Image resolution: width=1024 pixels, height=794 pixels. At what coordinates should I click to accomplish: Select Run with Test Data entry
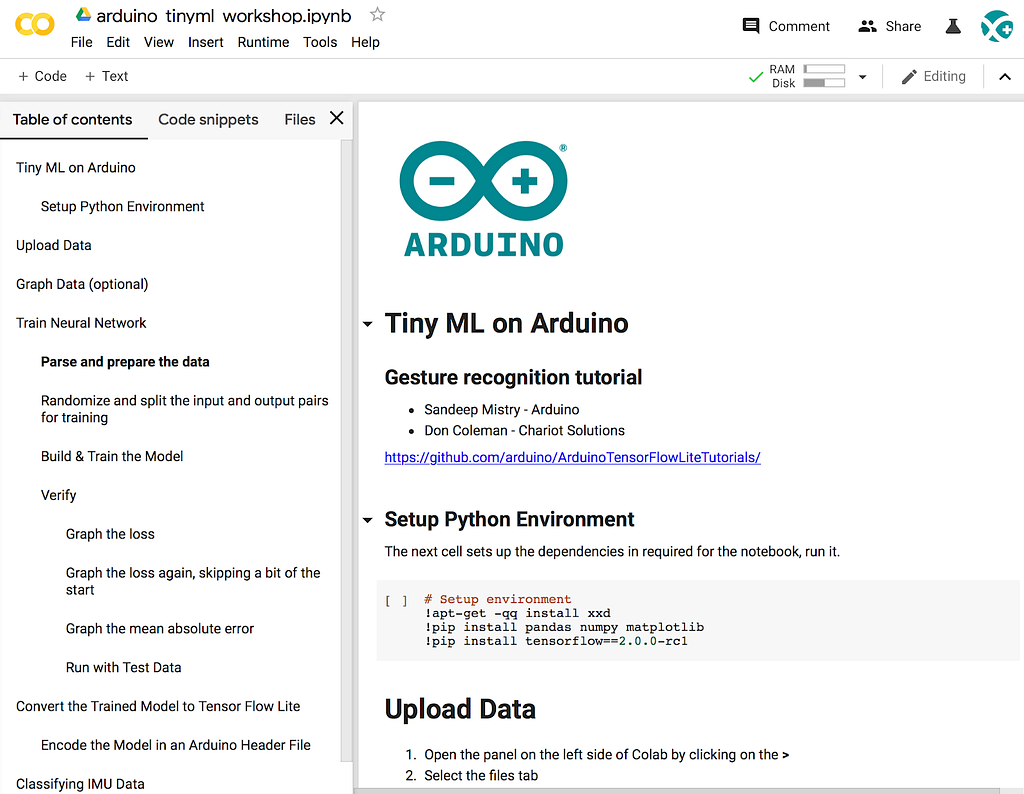123,667
